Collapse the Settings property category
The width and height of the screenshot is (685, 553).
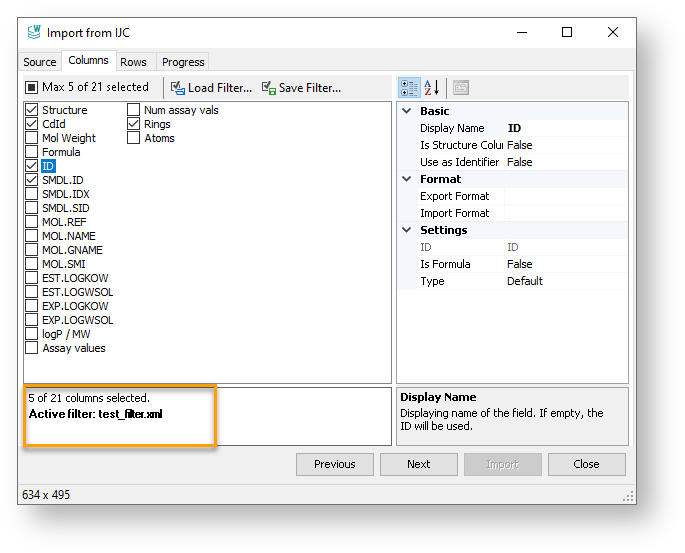coord(407,230)
